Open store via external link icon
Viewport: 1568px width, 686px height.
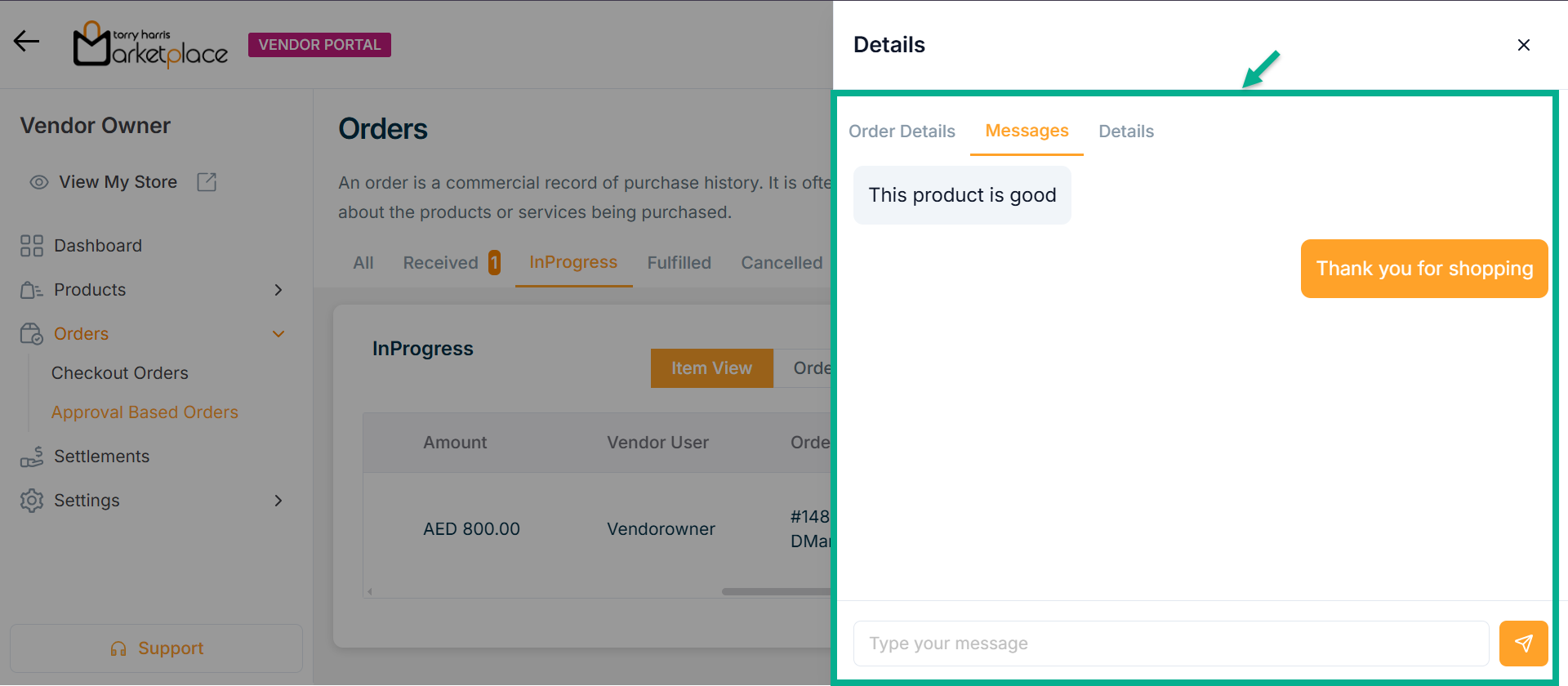point(207,182)
